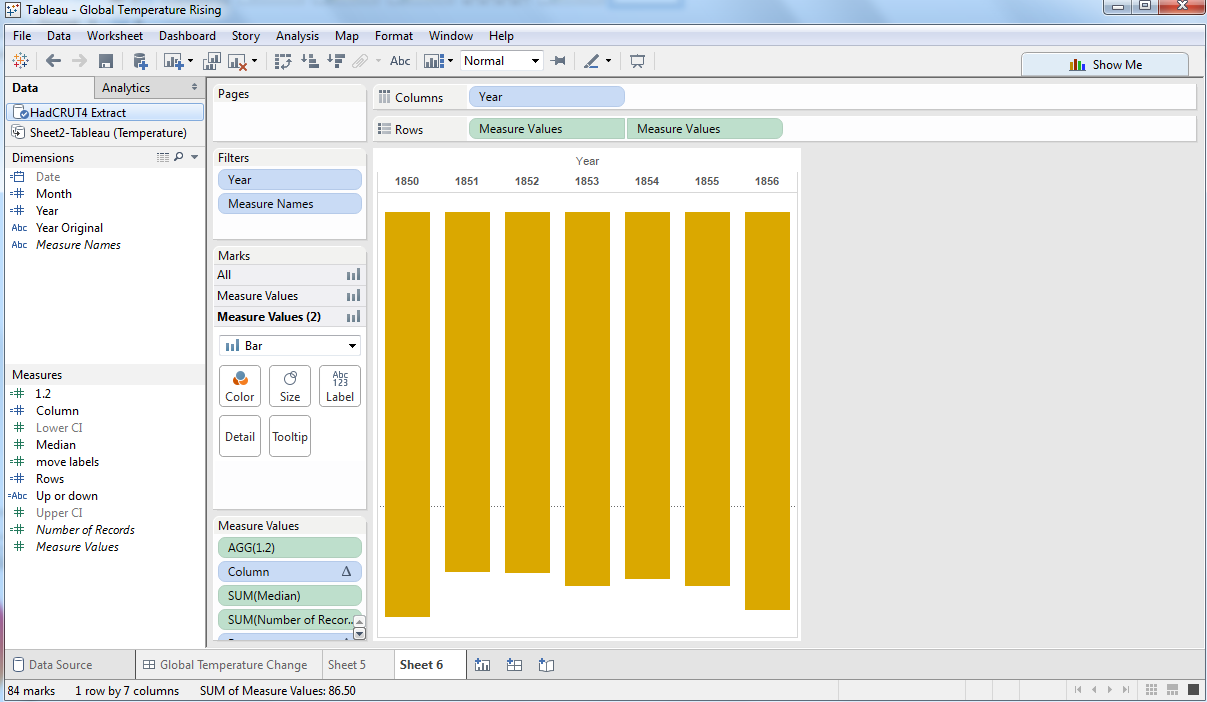
Task: Expand the Dimensions pane options arrow
Action: pos(195,157)
